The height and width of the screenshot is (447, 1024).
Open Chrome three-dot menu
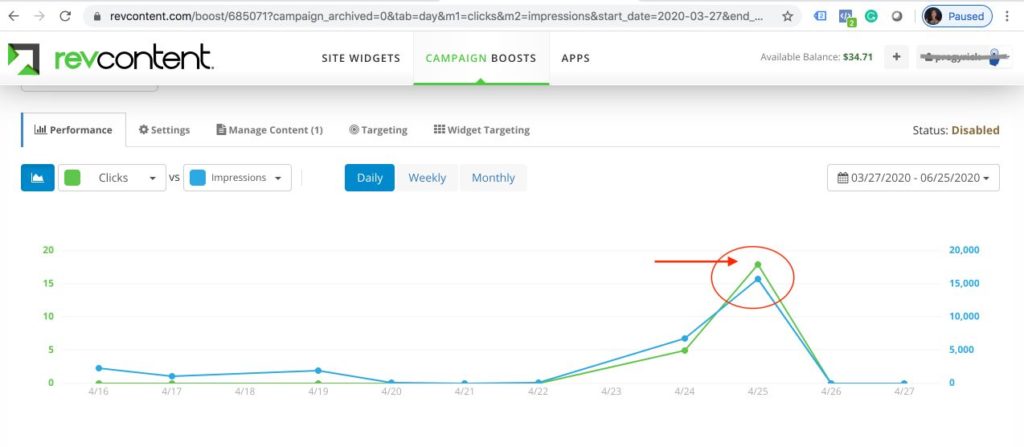(1009, 17)
